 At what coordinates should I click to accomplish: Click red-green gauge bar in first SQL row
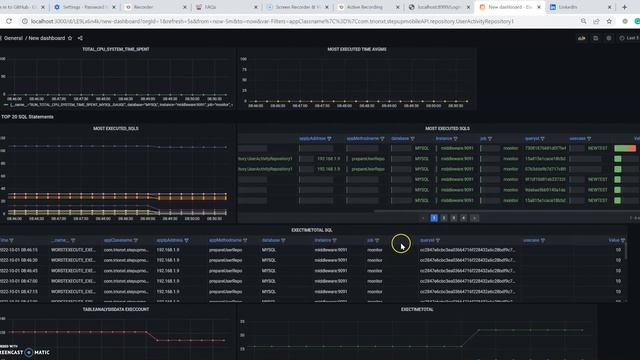(x=625, y=148)
